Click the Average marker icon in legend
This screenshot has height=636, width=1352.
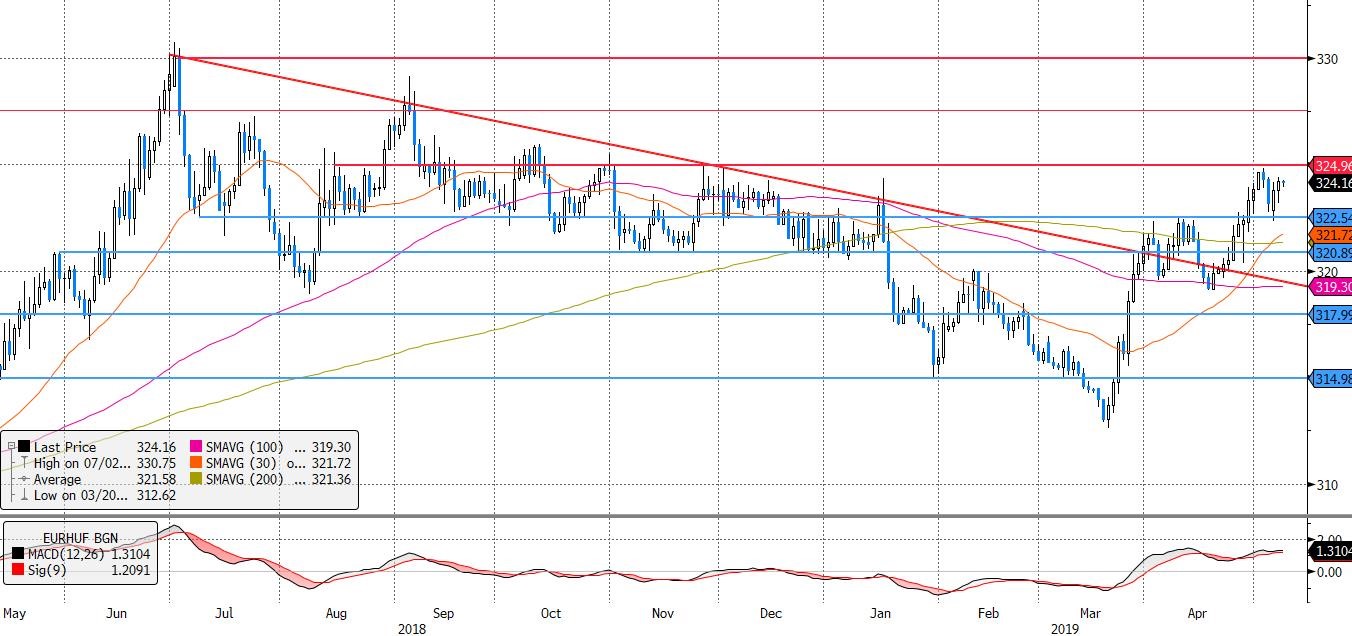pyautogui.click(x=24, y=480)
